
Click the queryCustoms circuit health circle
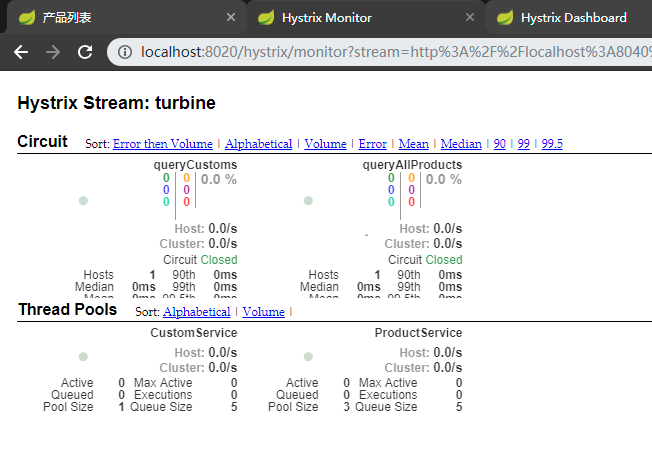click(83, 201)
